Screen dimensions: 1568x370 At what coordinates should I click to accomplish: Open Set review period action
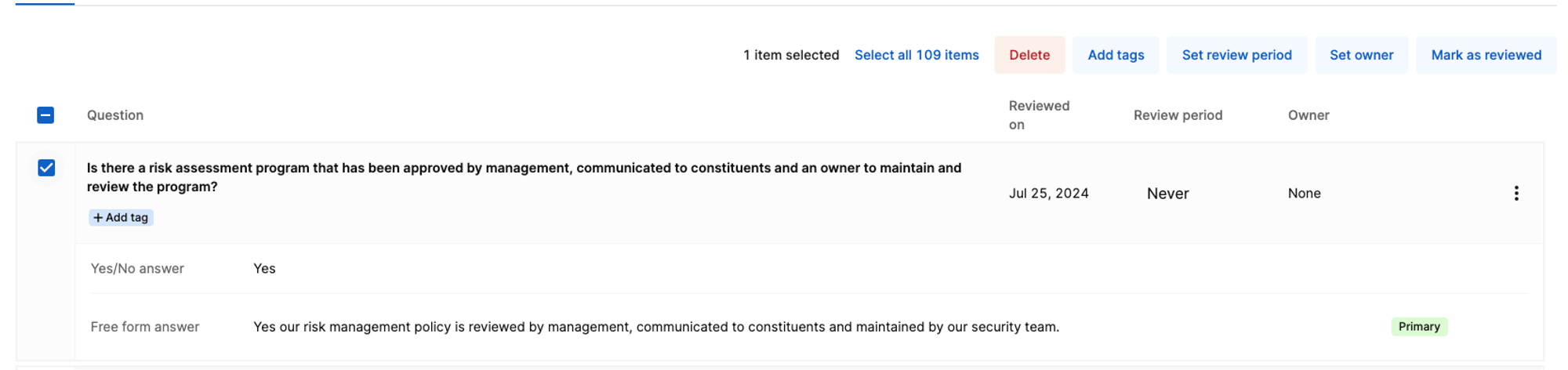(x=1236, y=55)
